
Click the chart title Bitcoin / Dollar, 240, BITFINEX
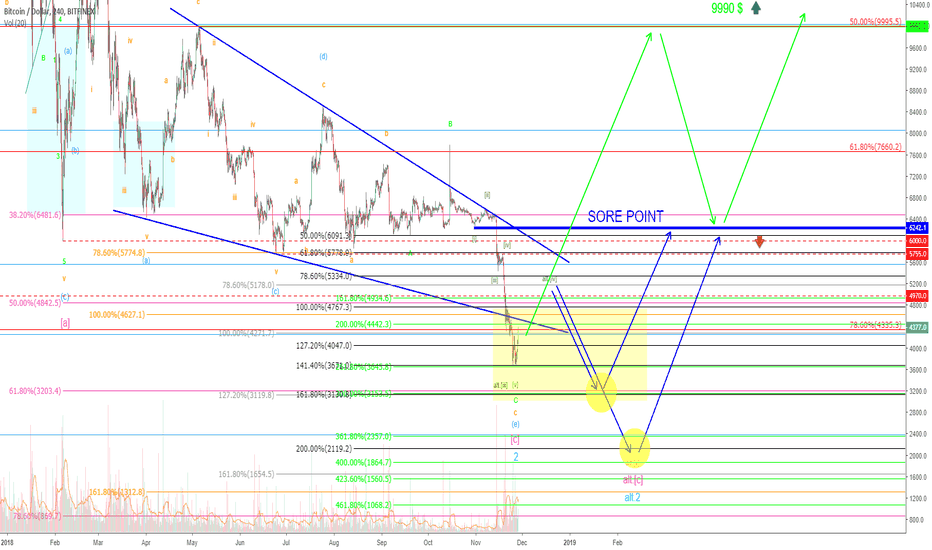(x=50, y=11)
